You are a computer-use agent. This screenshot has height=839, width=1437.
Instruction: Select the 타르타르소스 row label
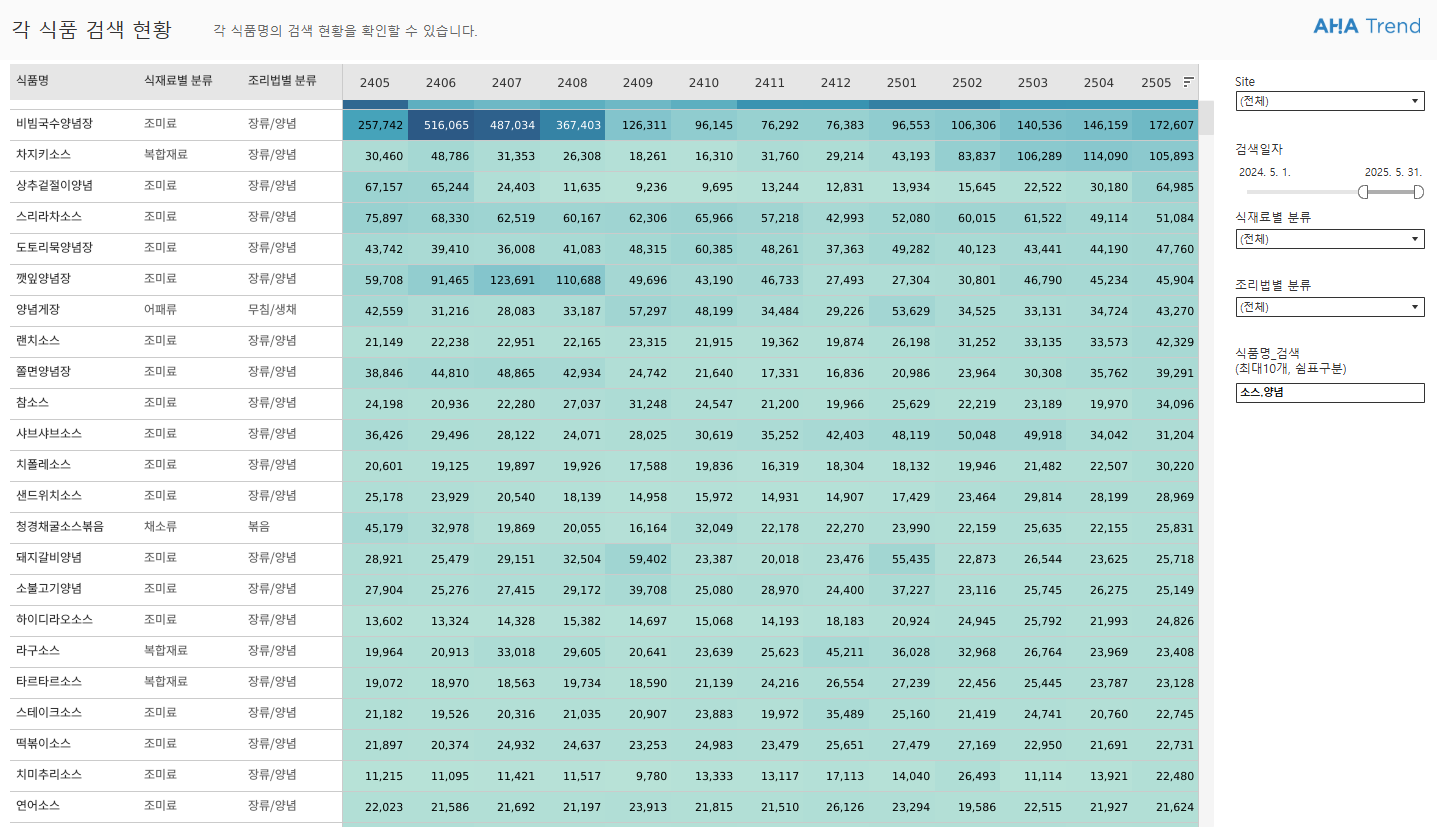[49, 682]
